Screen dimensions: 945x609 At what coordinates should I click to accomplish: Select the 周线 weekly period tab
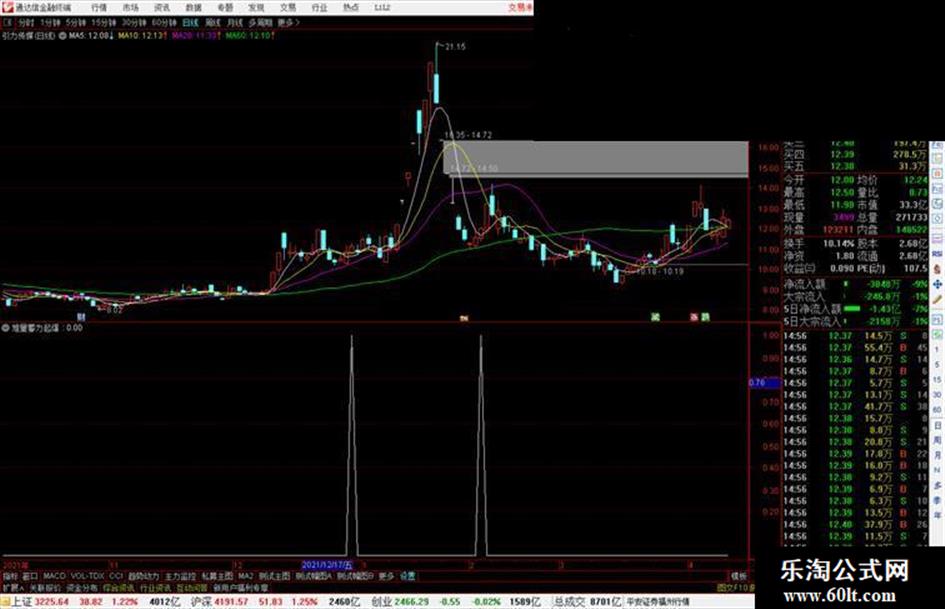pyautogui.click(x=213, y=22)
